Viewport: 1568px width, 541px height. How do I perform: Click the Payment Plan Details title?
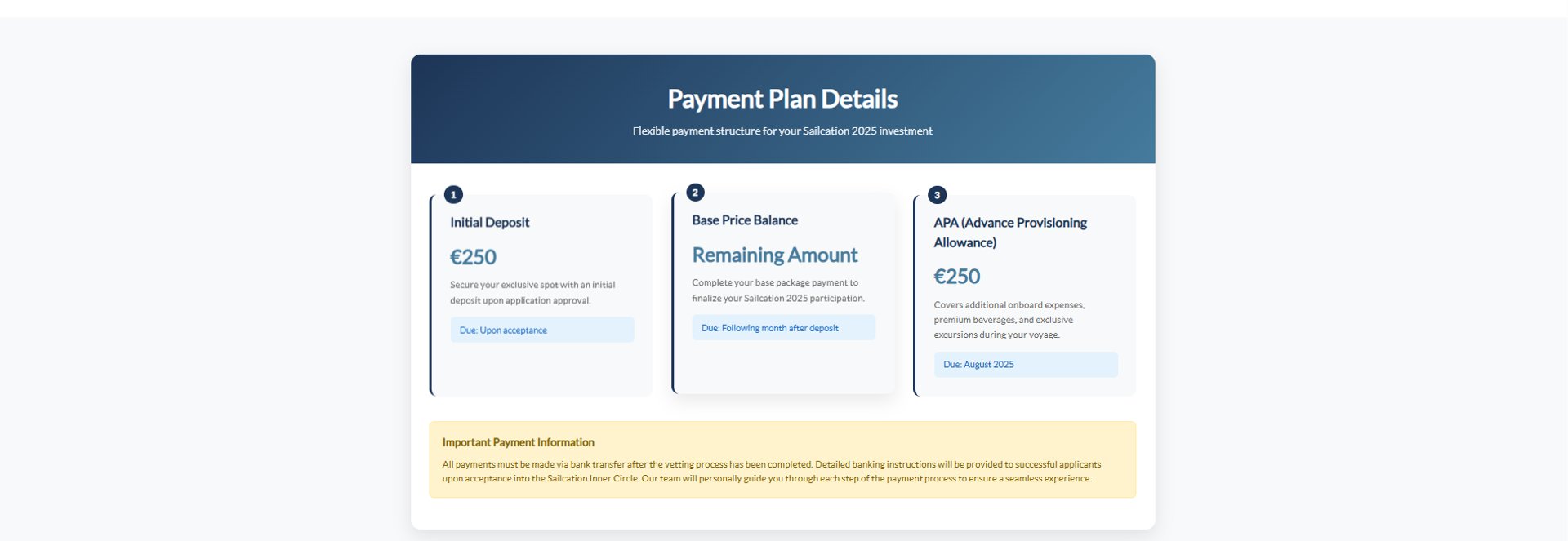coord(782,99)
